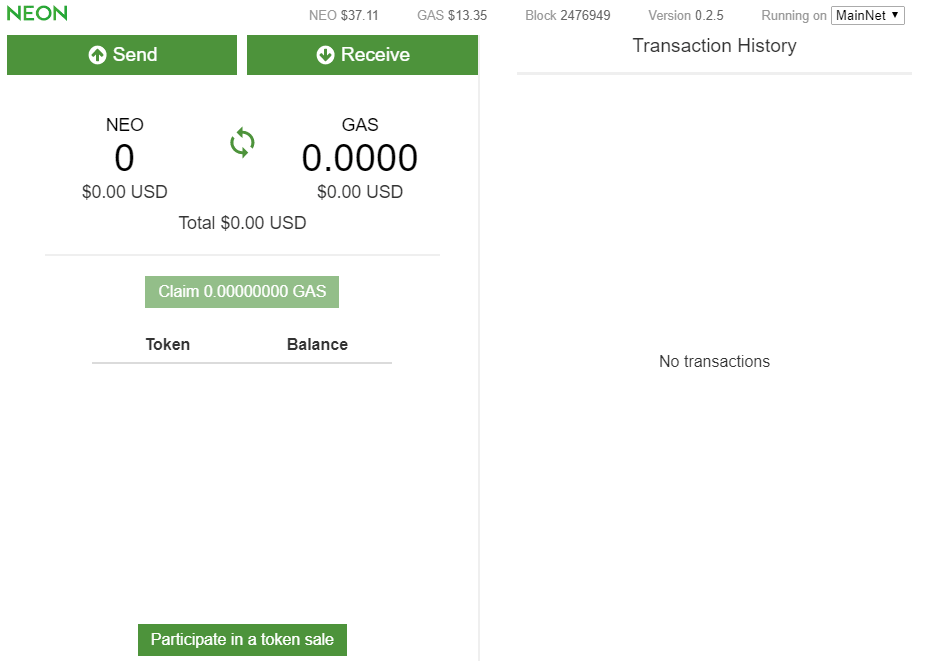
Task: Click the large NEO balance amount 0
Action: point(124,158)
